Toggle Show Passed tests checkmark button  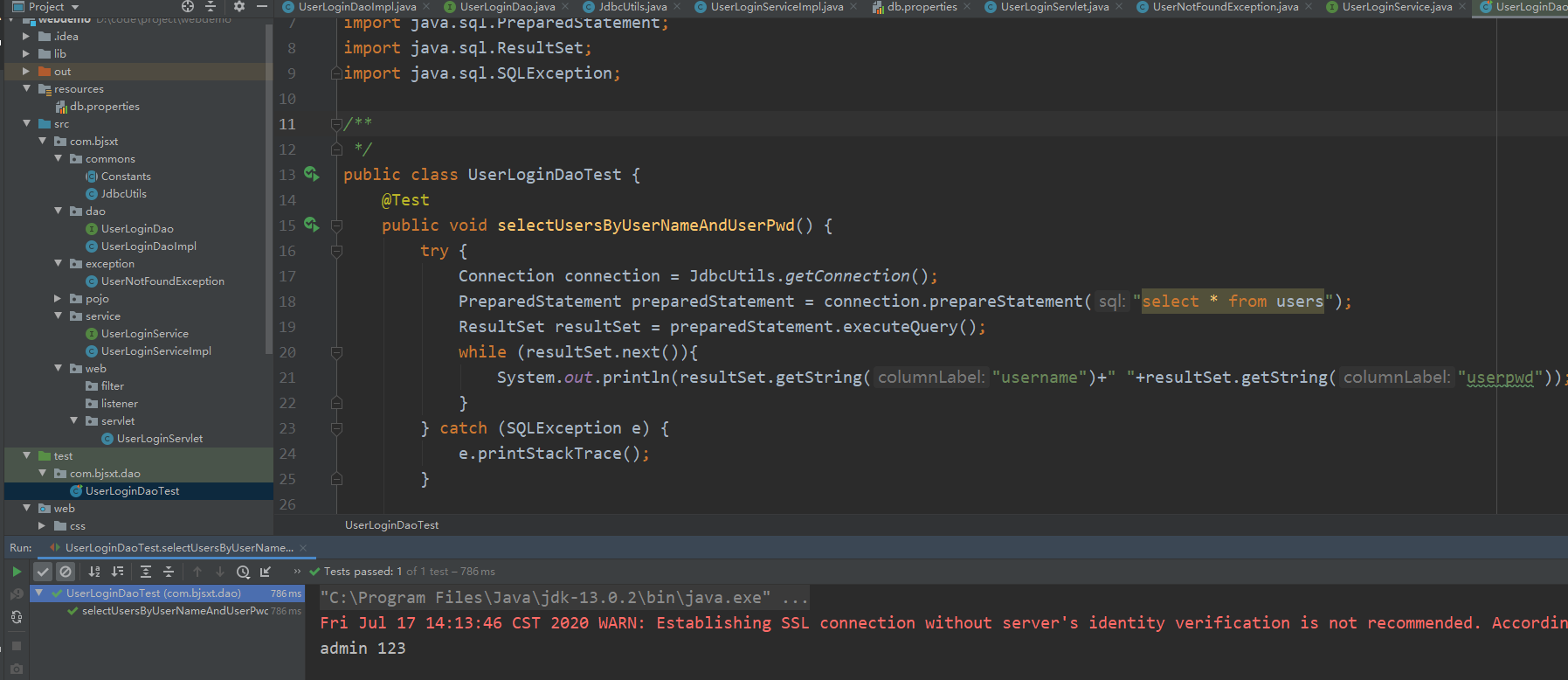pos(43,572)
